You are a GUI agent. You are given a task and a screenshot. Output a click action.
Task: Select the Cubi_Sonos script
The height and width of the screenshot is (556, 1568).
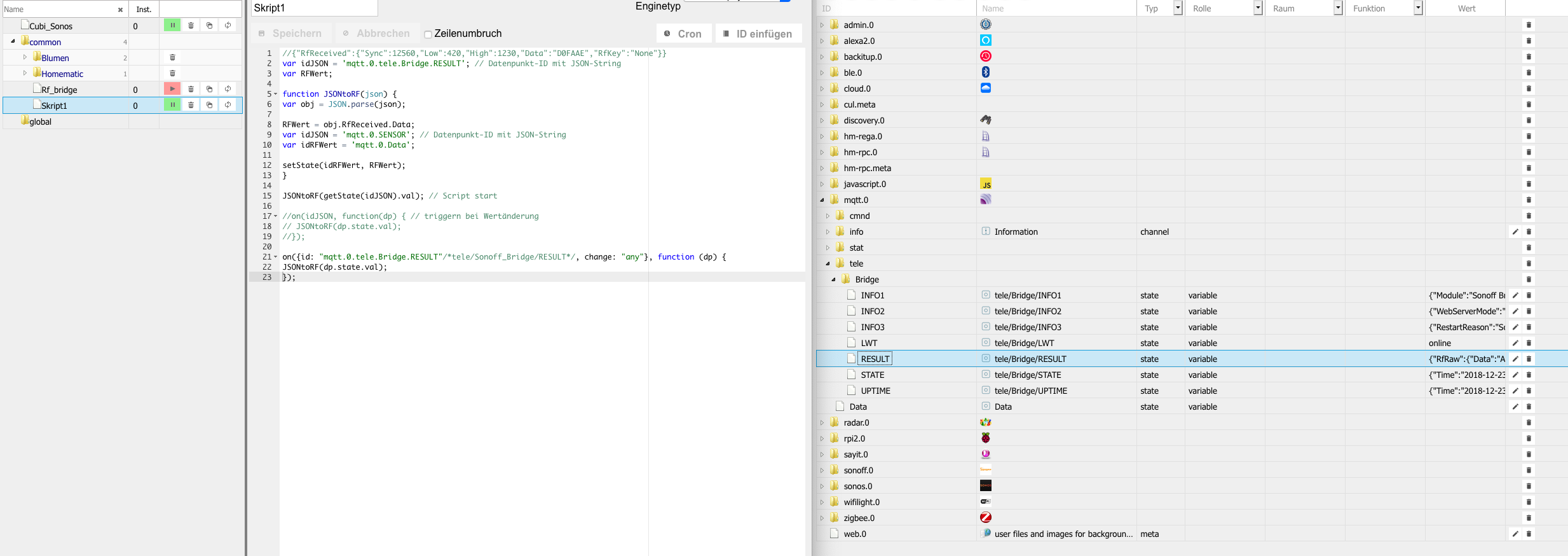(x=51, y=26)
